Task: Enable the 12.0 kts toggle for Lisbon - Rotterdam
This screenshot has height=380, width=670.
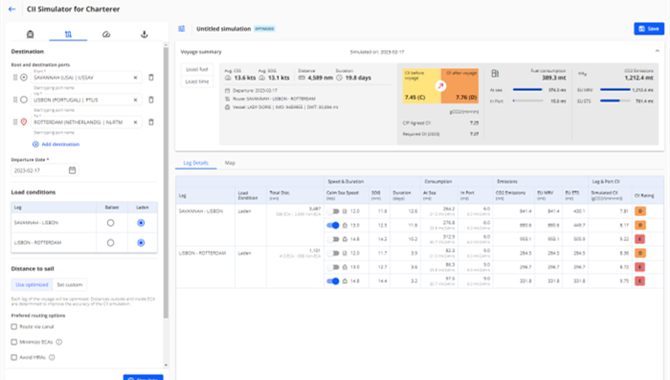Action: click(333, 253)
